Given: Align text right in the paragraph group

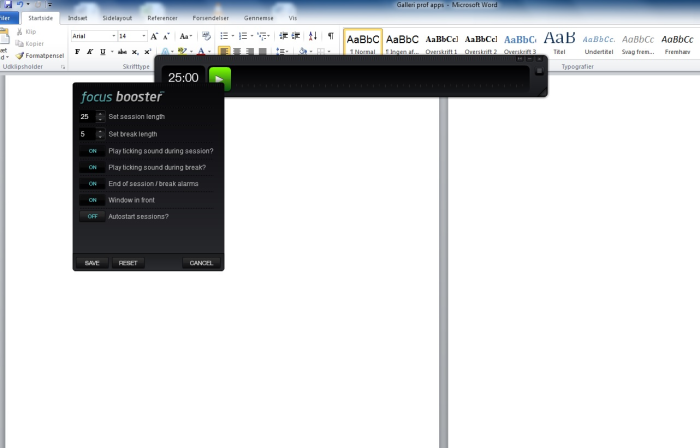Looking at the screenshot, I should (x=250, y=52).
